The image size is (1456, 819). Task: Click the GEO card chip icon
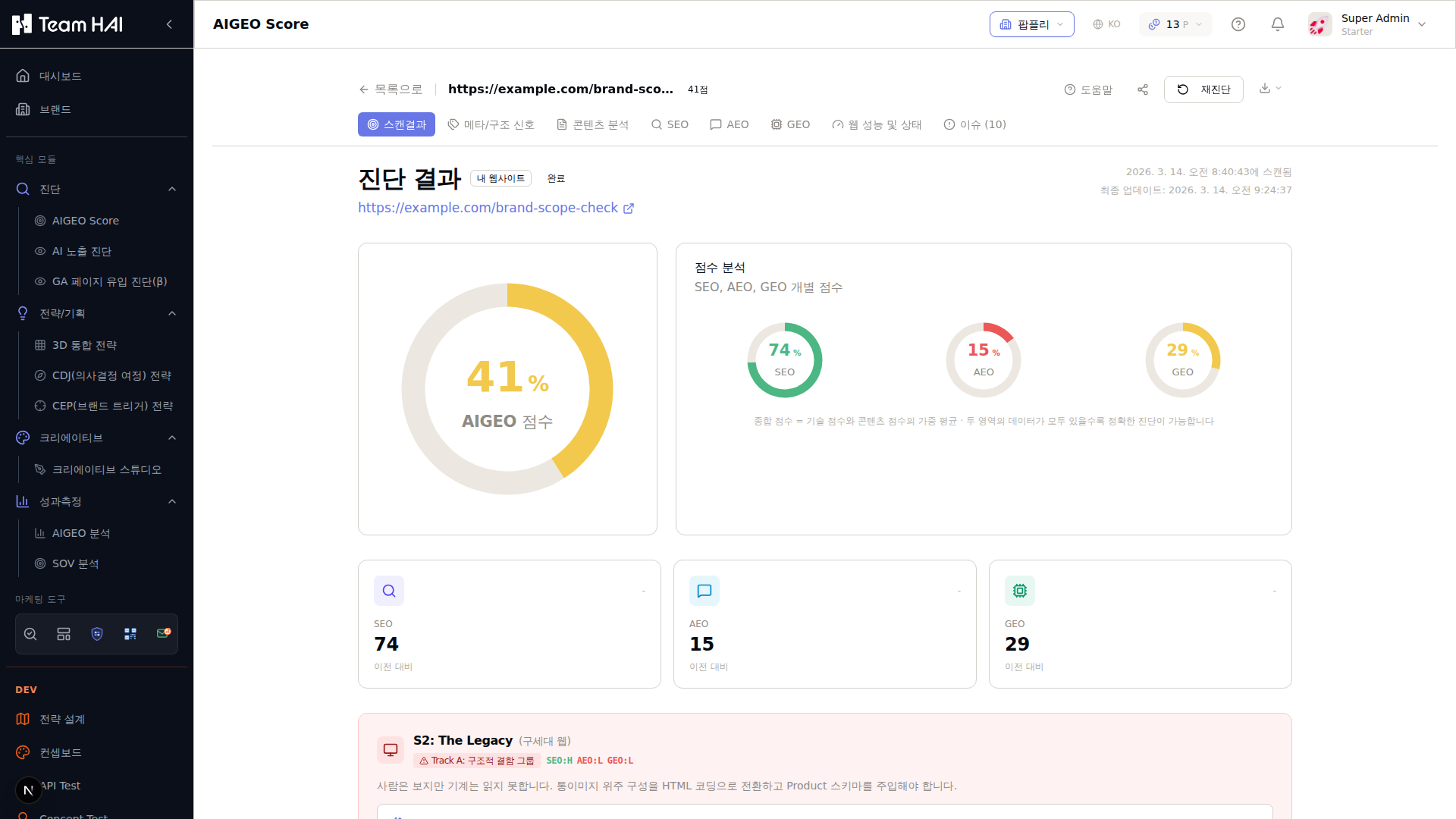[x=1020, y=591]
